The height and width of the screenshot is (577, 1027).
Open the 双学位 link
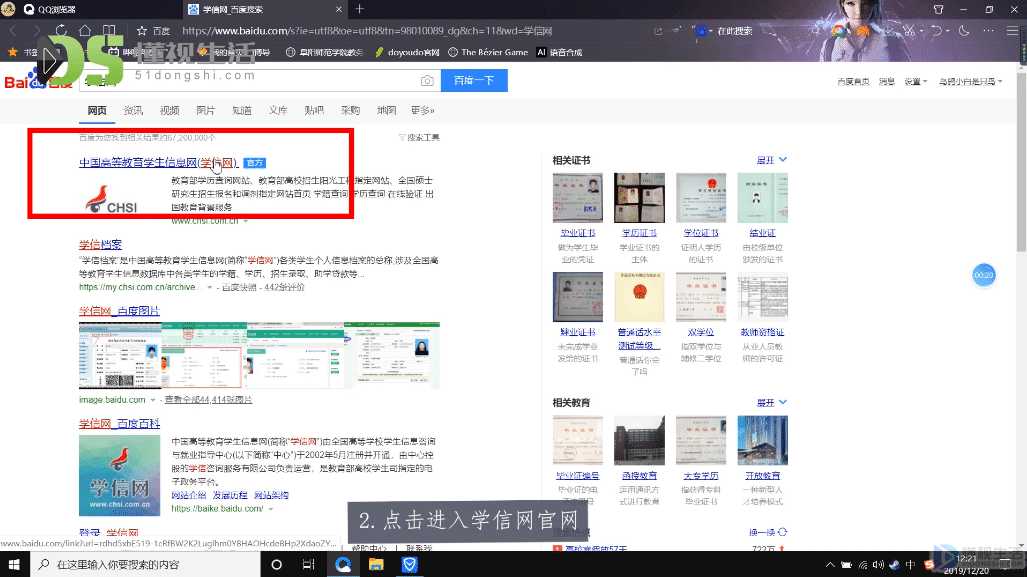pyautogui.click(x=701, y=333)
